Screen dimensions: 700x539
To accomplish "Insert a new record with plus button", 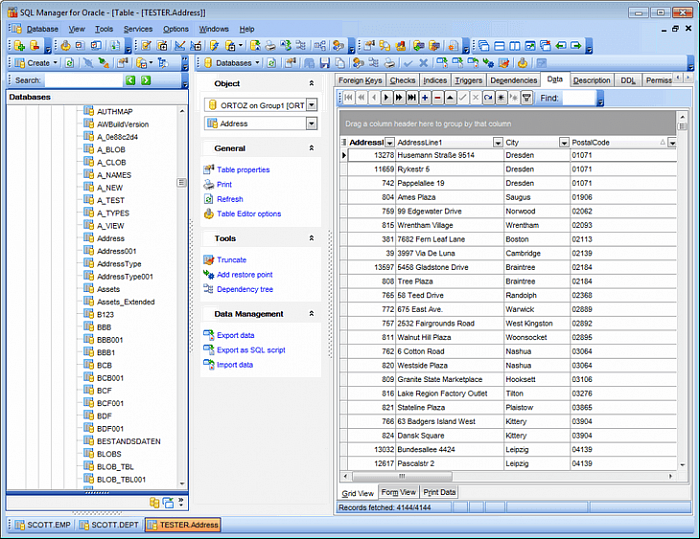I will click(425, 97).
